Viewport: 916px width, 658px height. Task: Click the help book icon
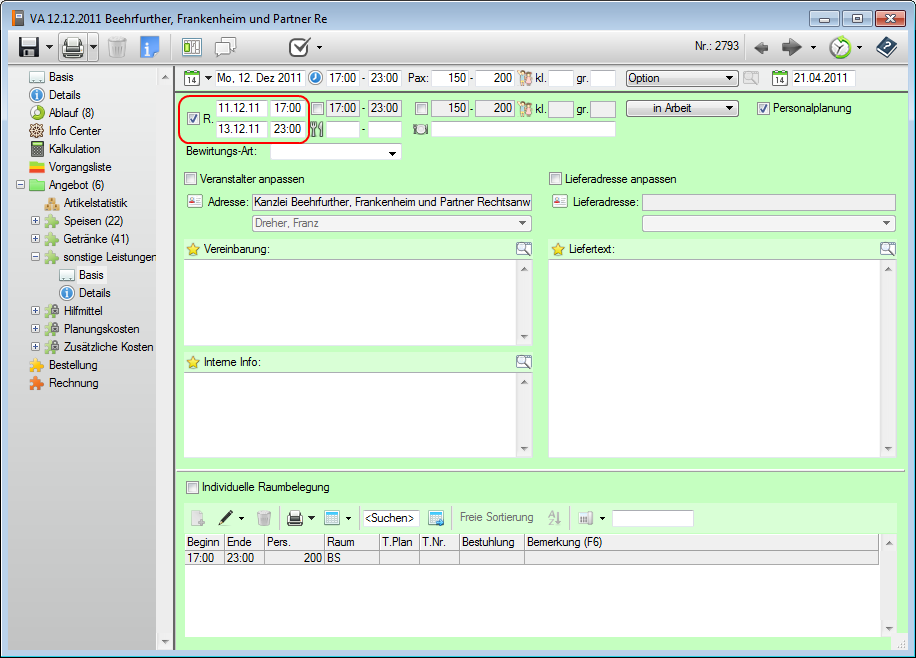(886, 47)
